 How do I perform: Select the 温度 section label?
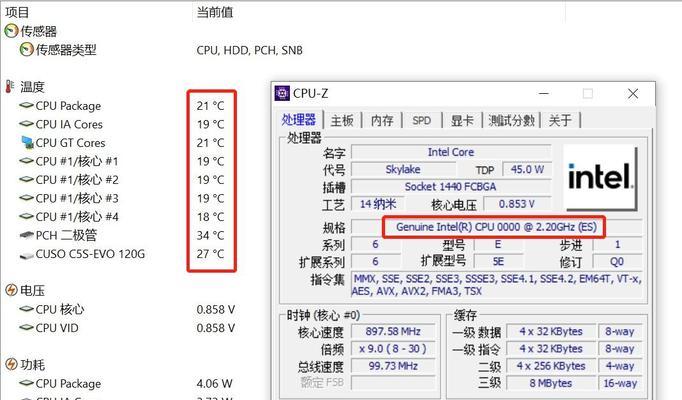[32, 87]
